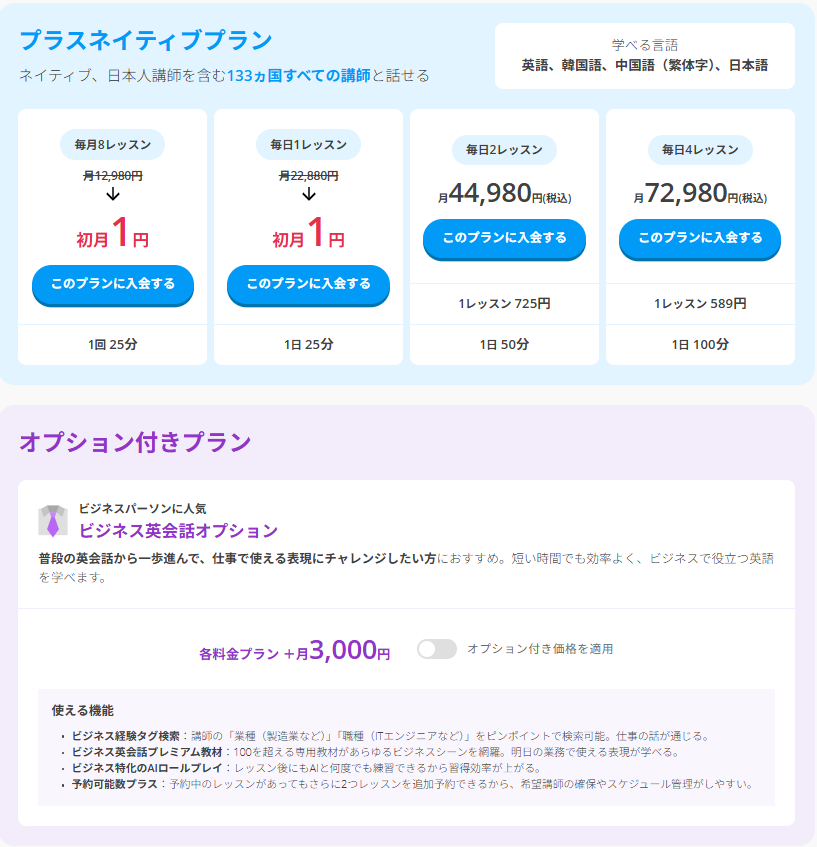The height and width of the screenshot is (847, 817).
Task: Select the 毎月8レッスン plan label pill
Action: point(113,145)
